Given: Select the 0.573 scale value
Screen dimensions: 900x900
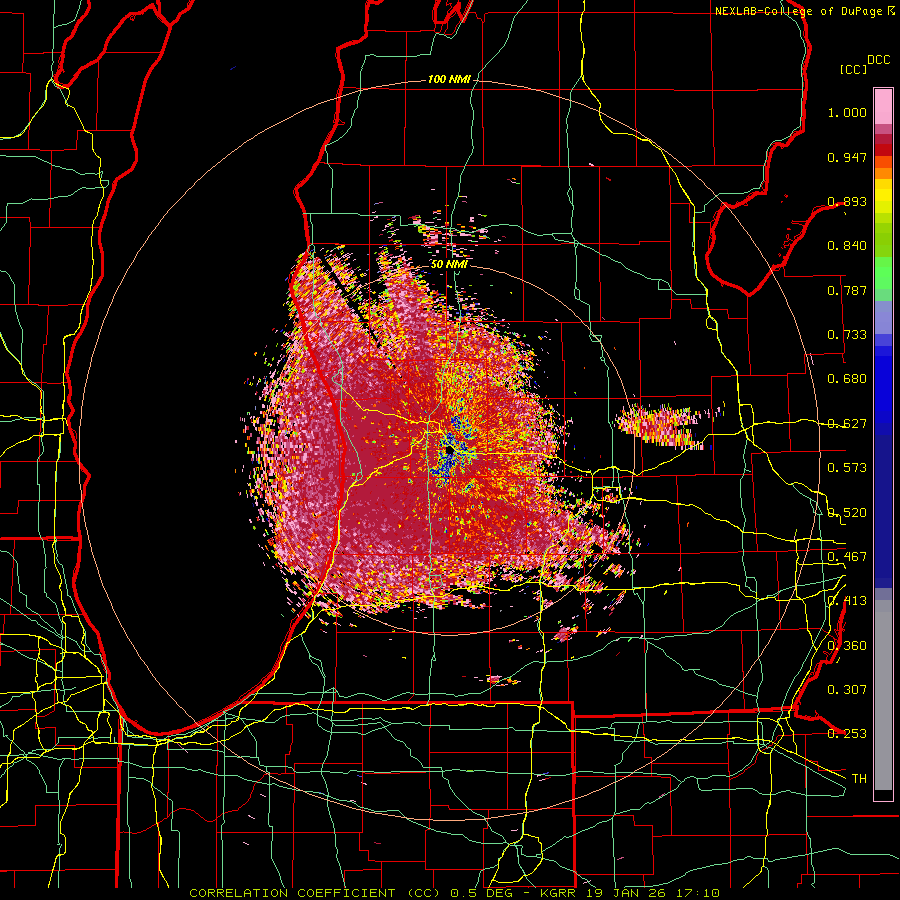Looking at the screenshot, I should (847, 468).
